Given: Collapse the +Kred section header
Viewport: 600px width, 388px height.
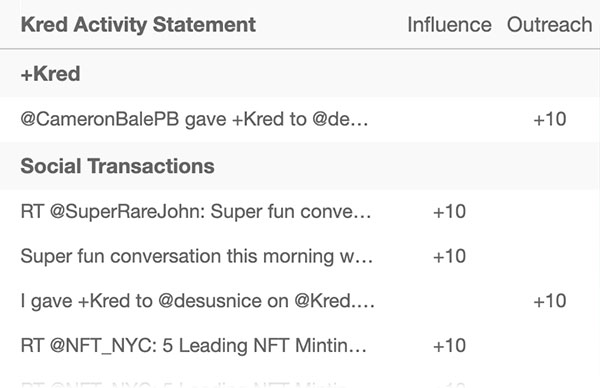Looking at the screenshot, I should [x=300, y=73].
